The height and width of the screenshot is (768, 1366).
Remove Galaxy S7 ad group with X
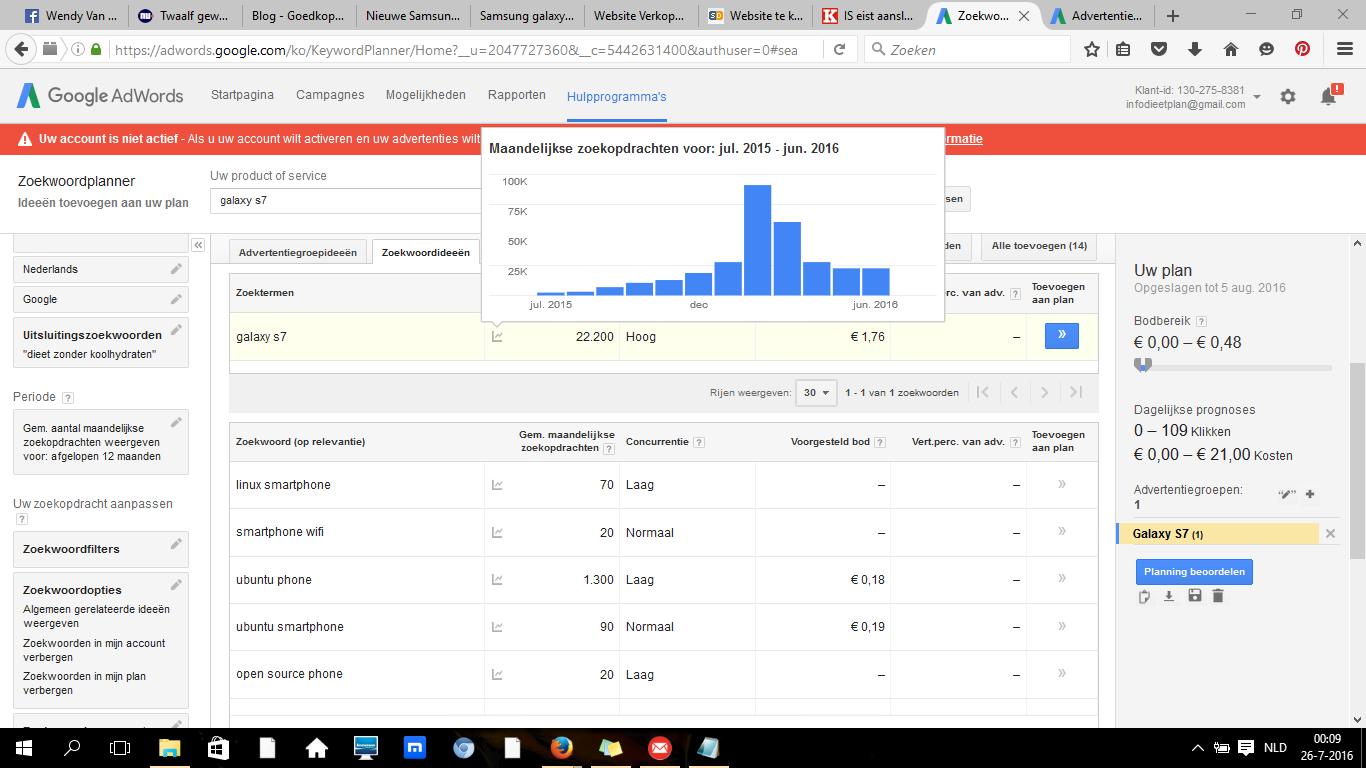(x=1330, y=534)
